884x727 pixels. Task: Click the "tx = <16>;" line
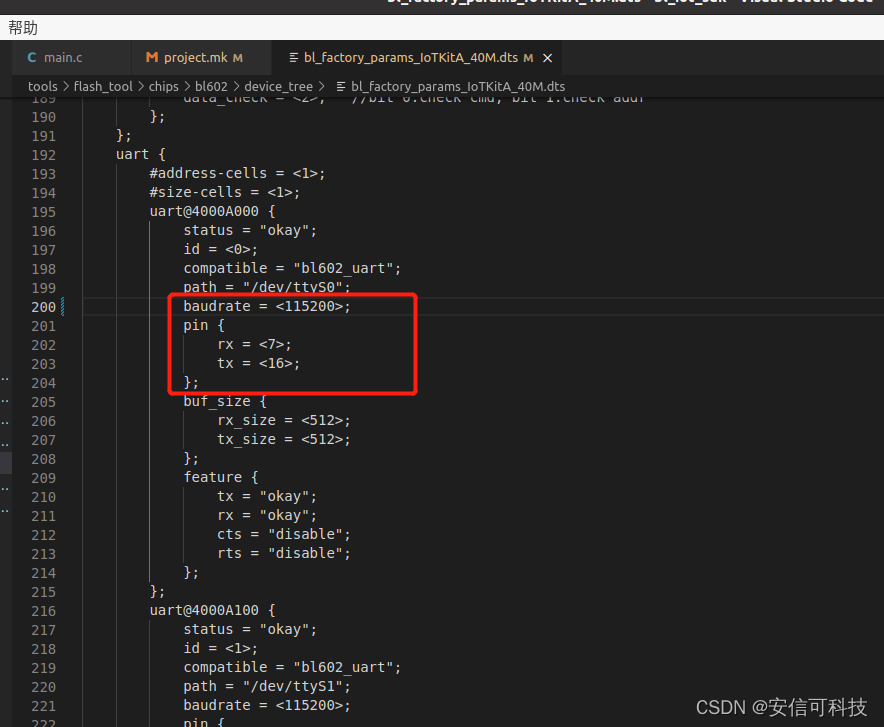click(x=259, y=364)
